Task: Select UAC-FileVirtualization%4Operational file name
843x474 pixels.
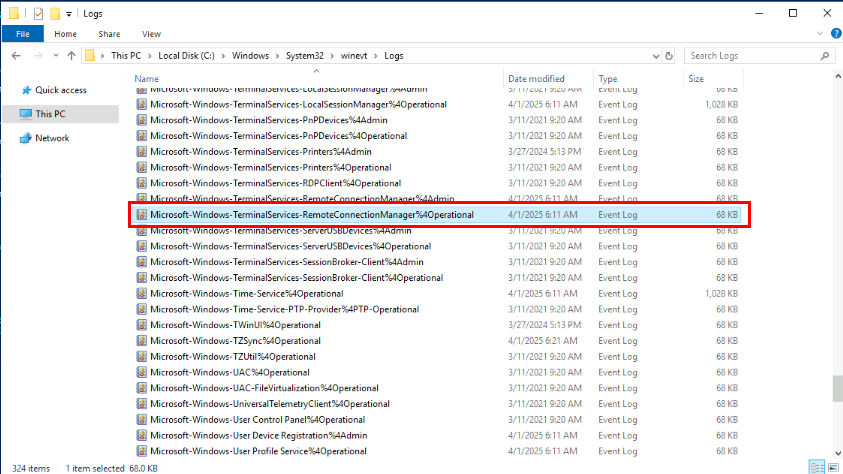Action: tap(265, 388)
